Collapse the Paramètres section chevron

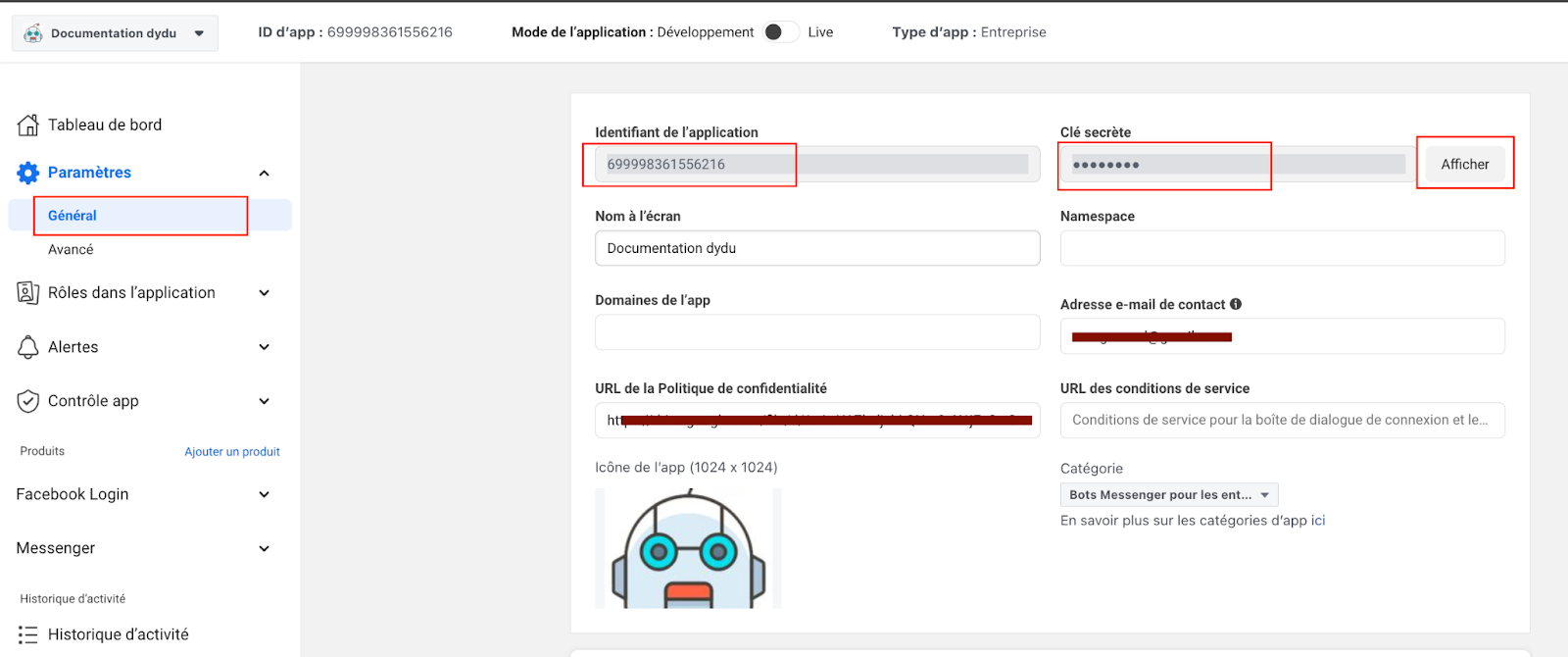pos(264,173)
